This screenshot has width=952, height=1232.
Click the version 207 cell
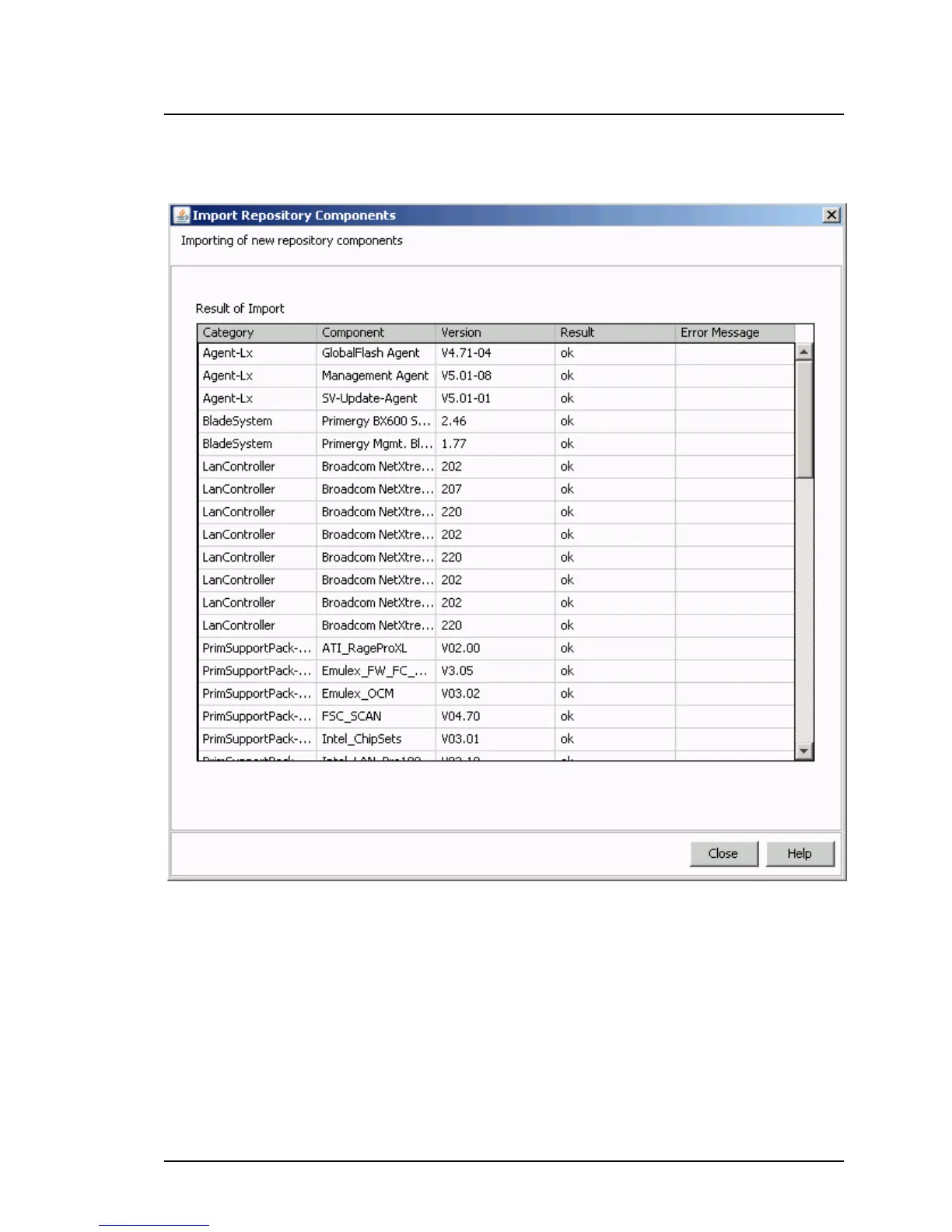pos(495,489)
